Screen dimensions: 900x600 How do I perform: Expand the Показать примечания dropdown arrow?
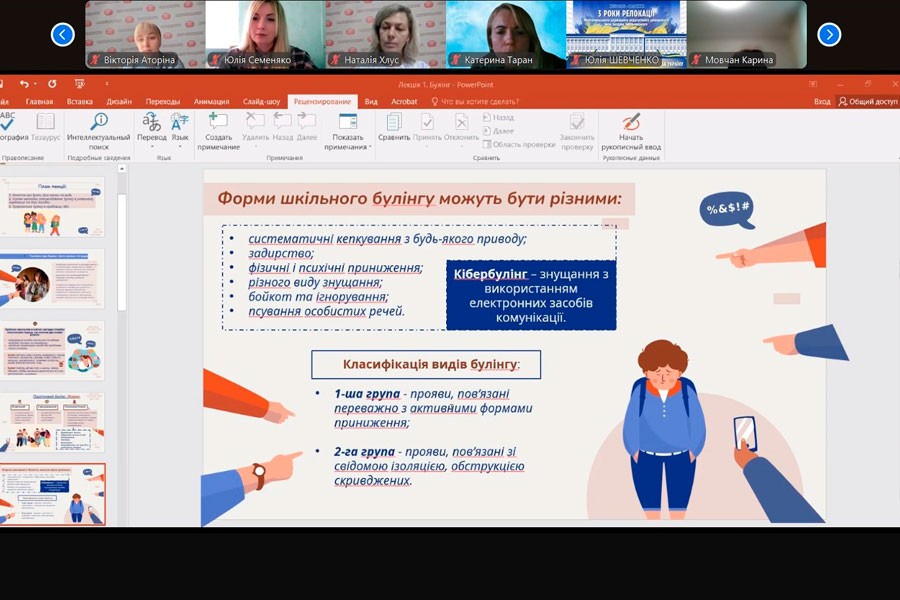click(370, 147)
